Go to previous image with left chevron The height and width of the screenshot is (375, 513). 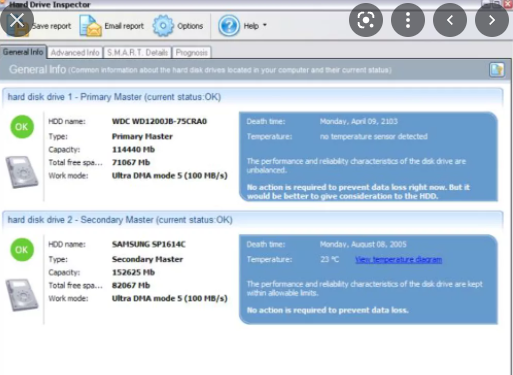pos(450,20)
